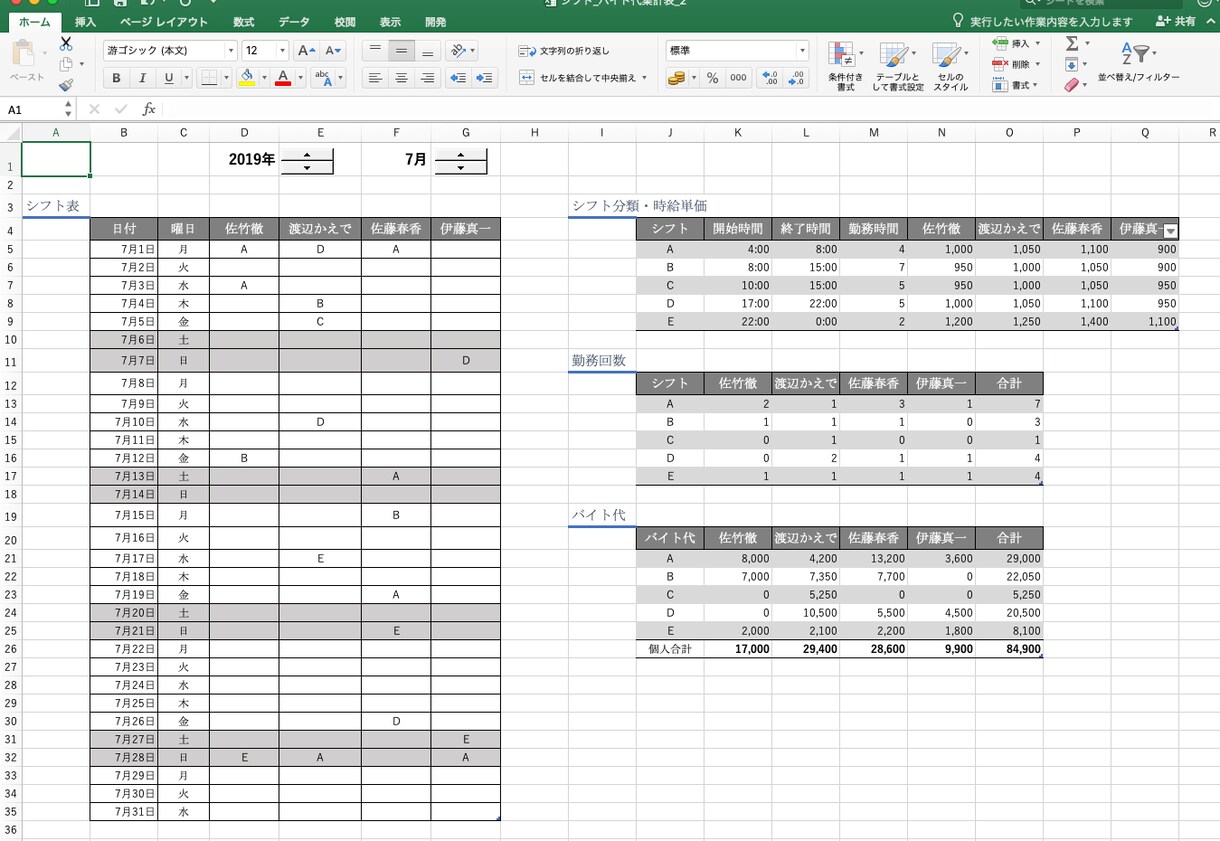Increase font size with the large A icon
Image resolution: width=1220 pixels, height=841 pixels.
click(x=307, y=50)
